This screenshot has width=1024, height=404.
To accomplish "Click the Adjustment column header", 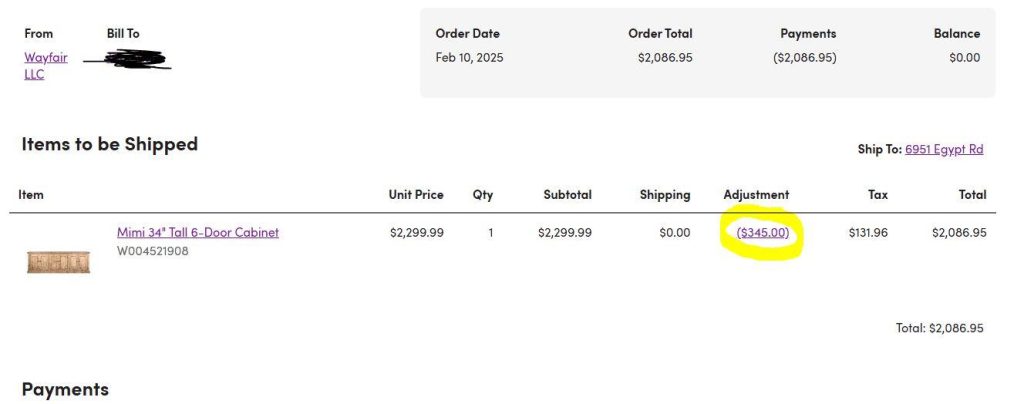I will (755, 195).
